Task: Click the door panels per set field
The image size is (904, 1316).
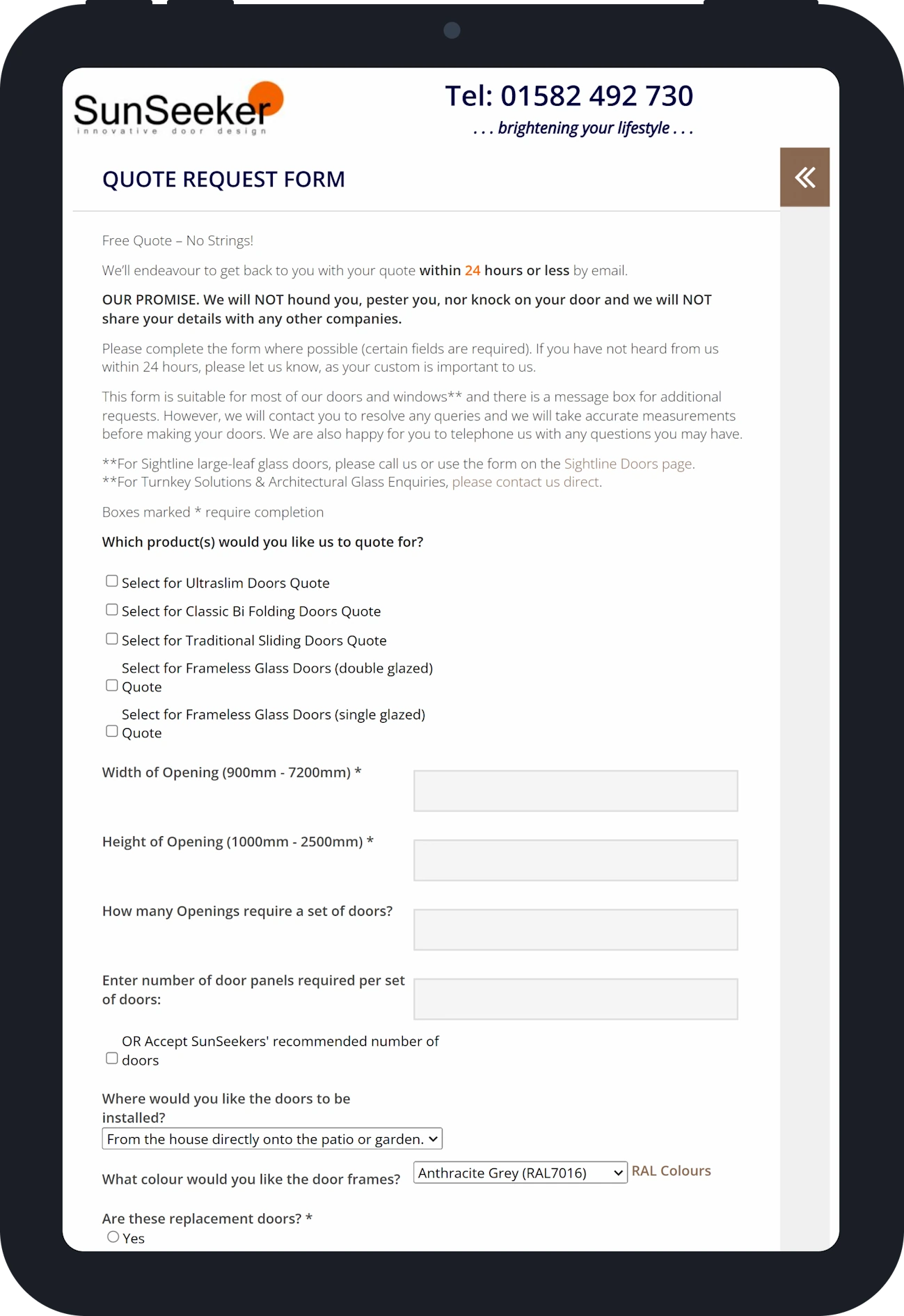Action: (x=576, y=999)
